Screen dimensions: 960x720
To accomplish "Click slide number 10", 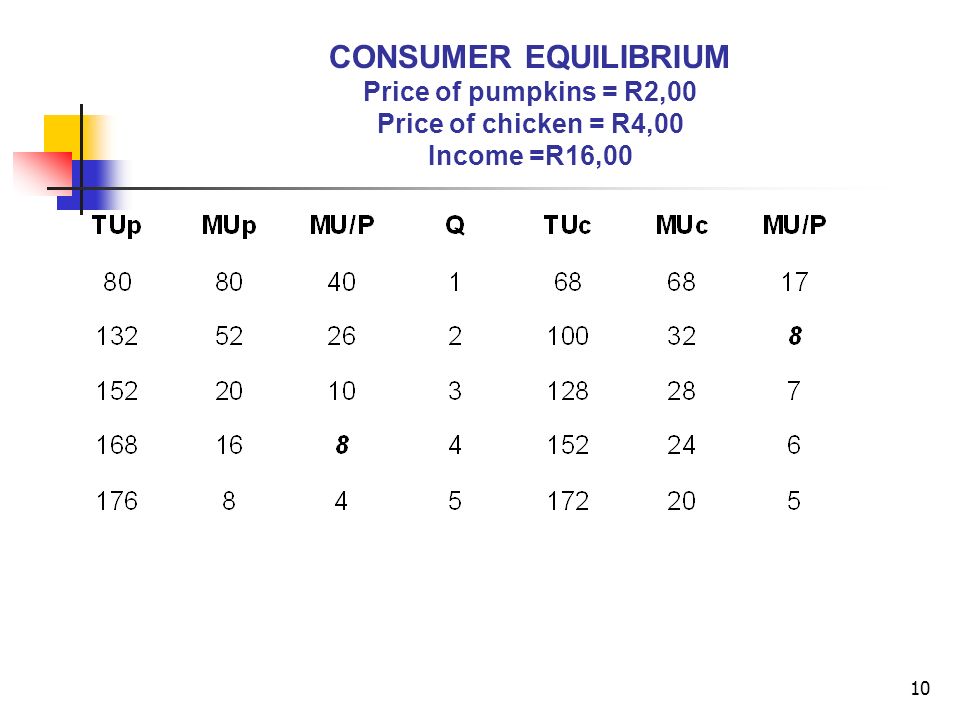I will pyautogui.click(x=920, y=688).
